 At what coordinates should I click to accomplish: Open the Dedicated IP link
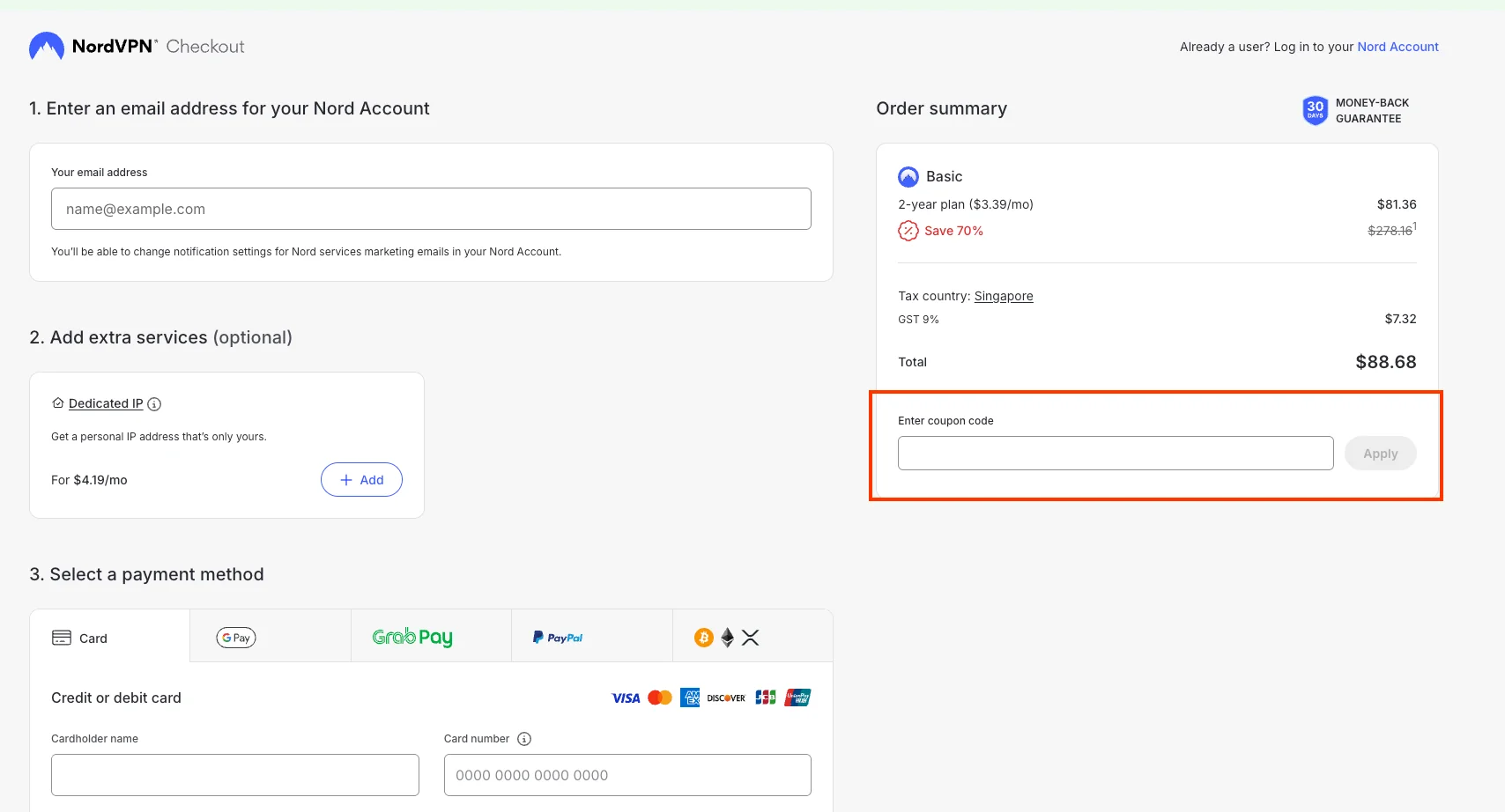click(106, 403)
